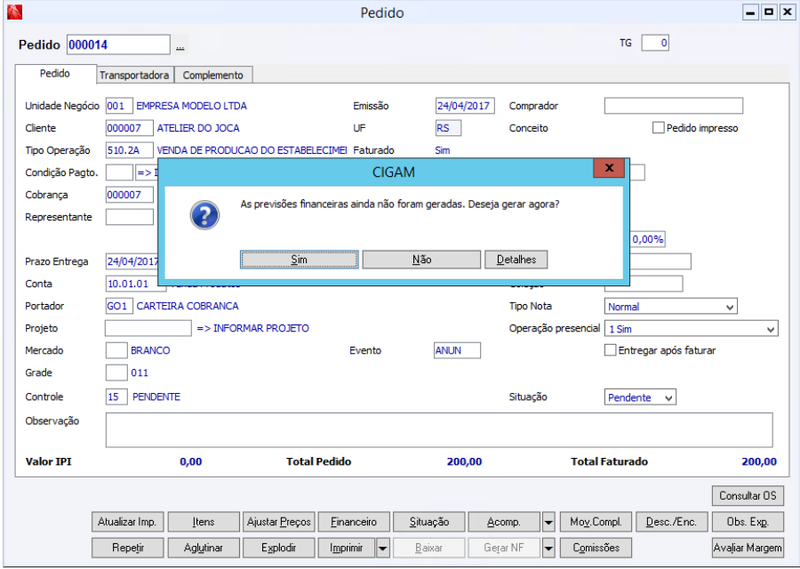Open the Gerar NF dropdown arrow

coord(548,548)
